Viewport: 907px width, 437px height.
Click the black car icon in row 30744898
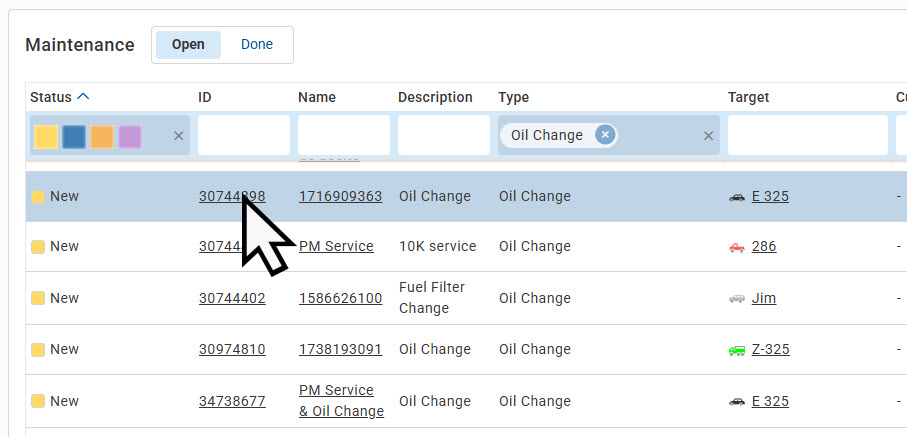click(x=737, y=197)
